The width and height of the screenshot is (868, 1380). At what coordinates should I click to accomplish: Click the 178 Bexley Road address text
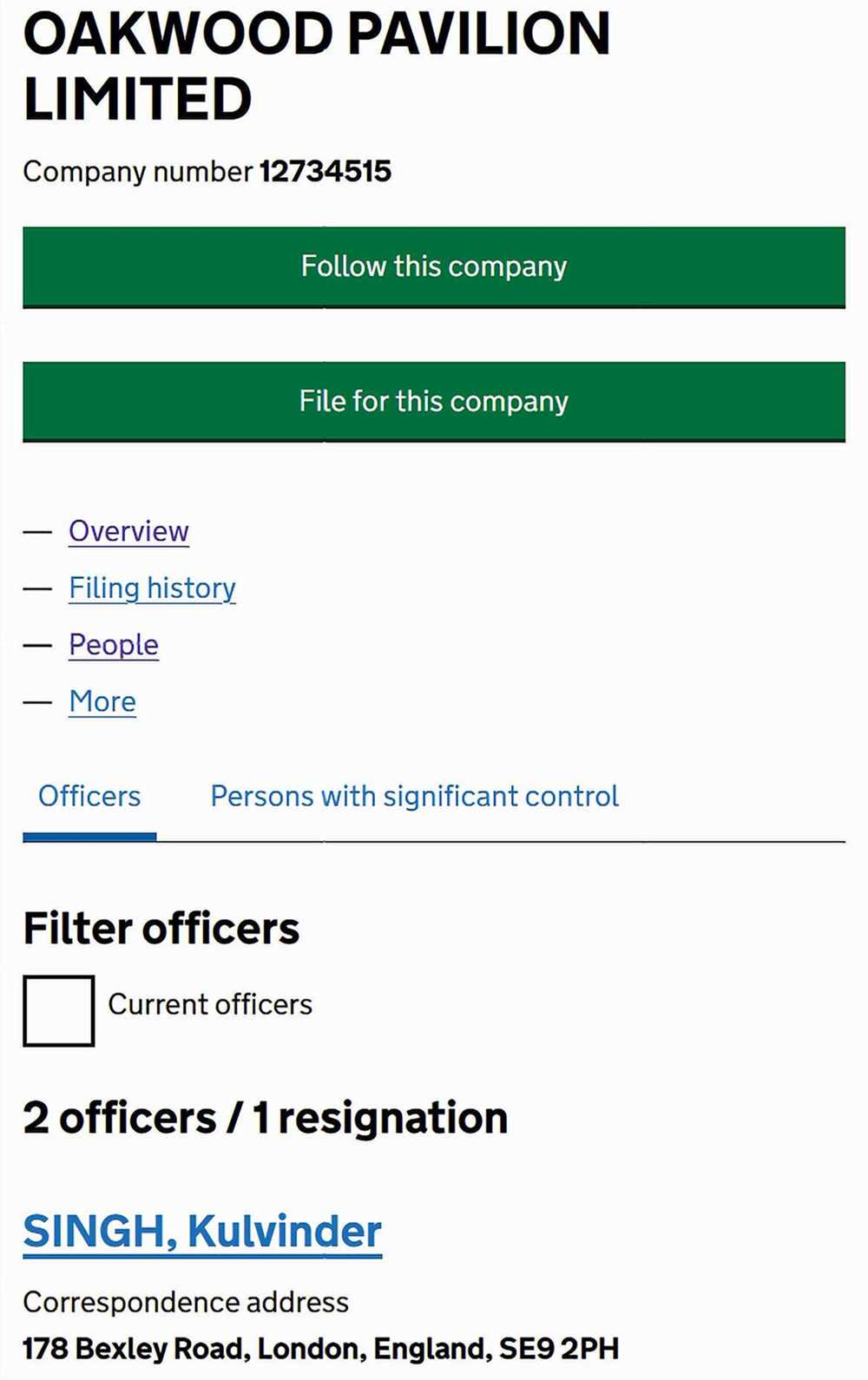point(321,1349)
